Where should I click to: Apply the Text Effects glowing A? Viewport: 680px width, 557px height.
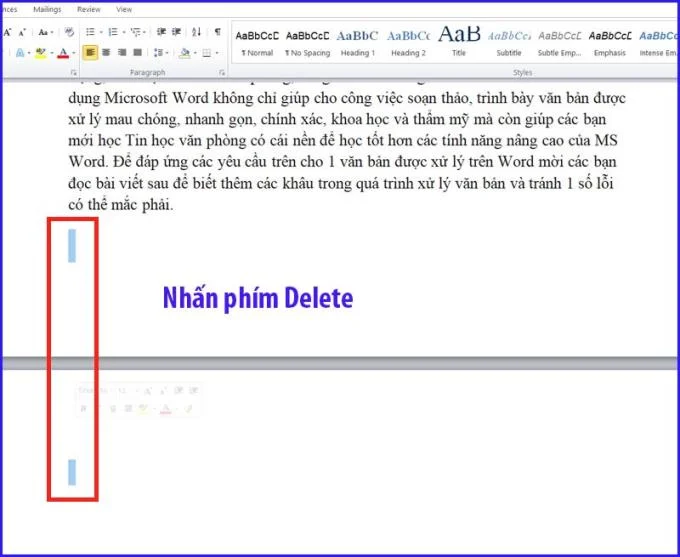(20, 53)
